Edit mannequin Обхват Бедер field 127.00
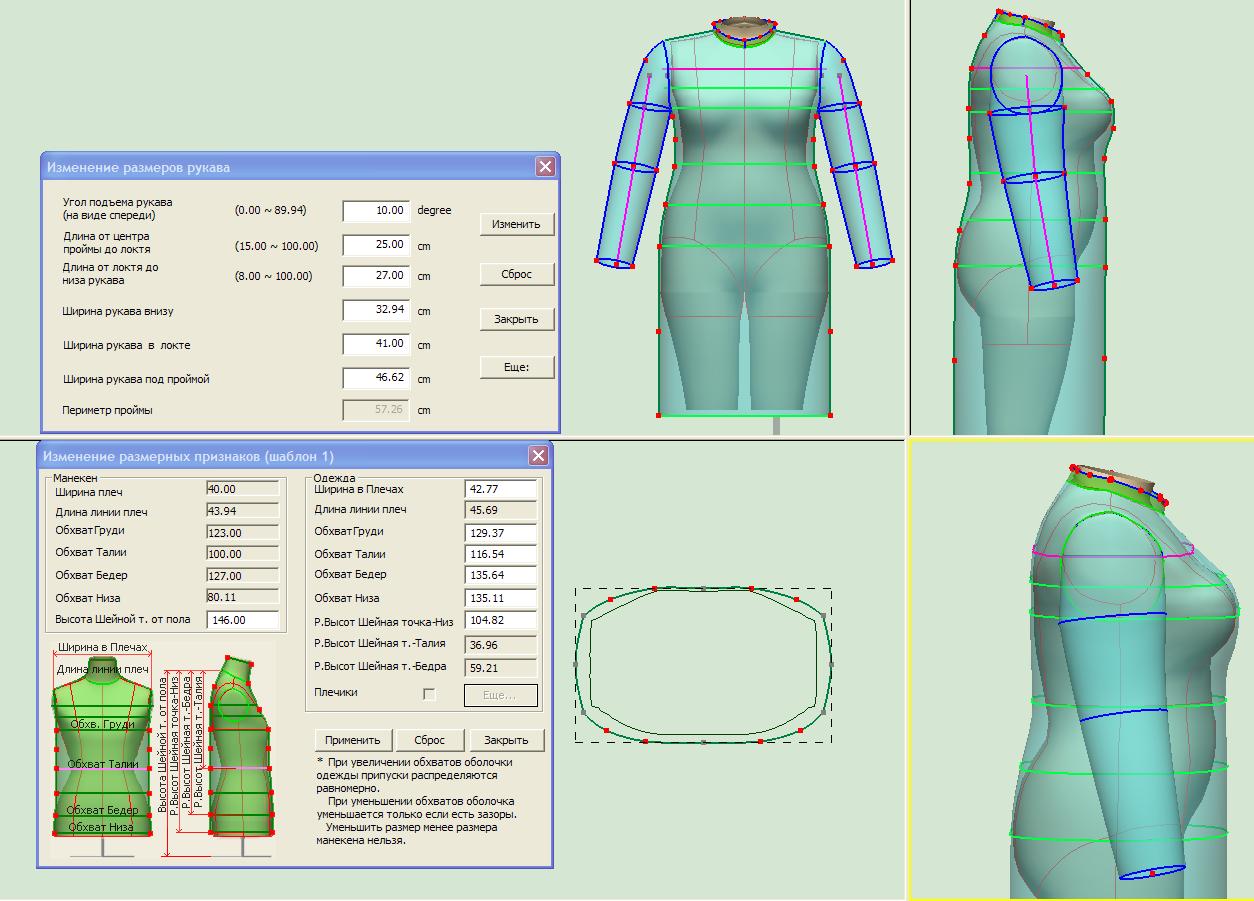1254x901 pixels. pos(242,576)
